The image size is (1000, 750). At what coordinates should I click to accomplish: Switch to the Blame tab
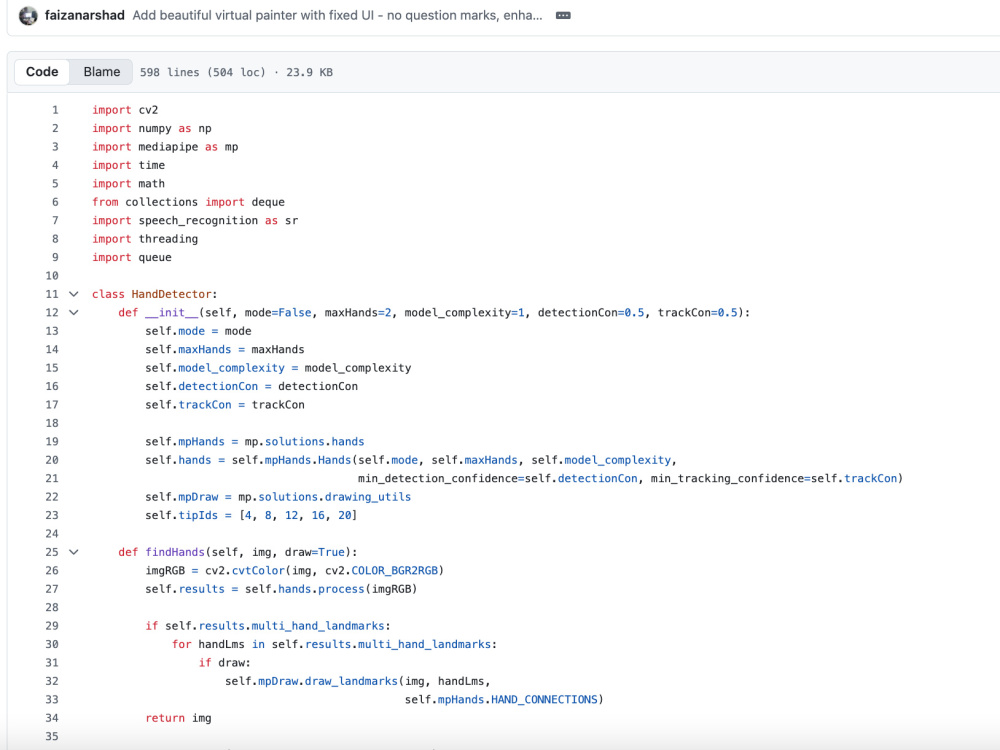coord(101,71)
